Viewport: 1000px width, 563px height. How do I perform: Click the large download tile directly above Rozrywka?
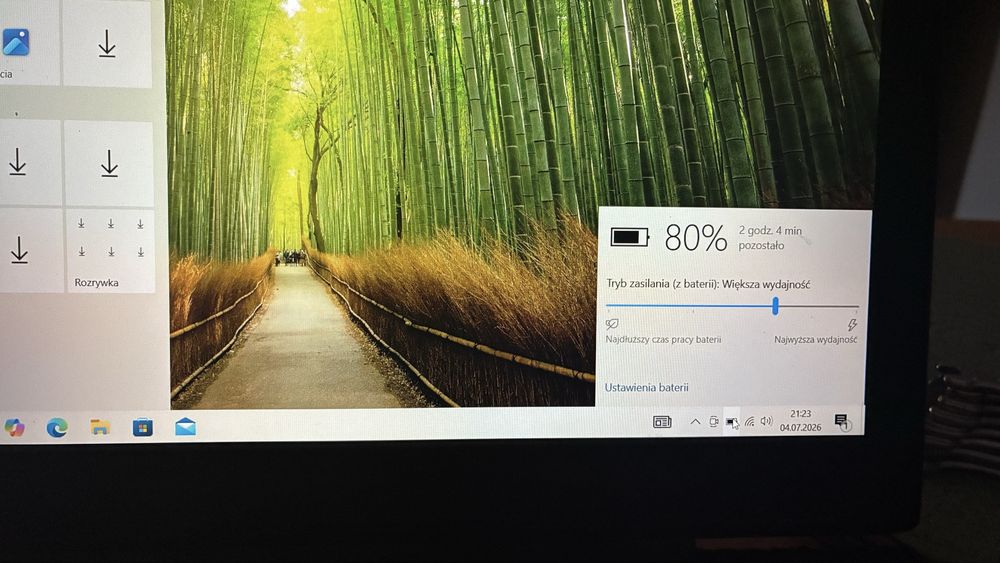pos(109,163)
